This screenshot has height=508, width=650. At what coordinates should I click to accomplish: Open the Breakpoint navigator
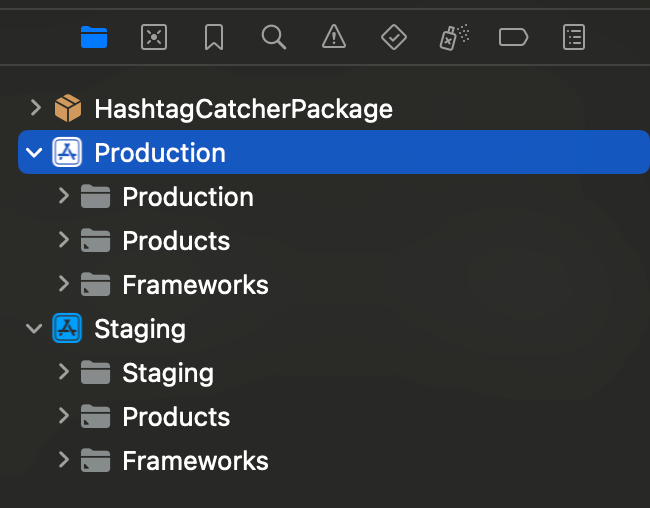pyautogui.click(x=514, y=37)
